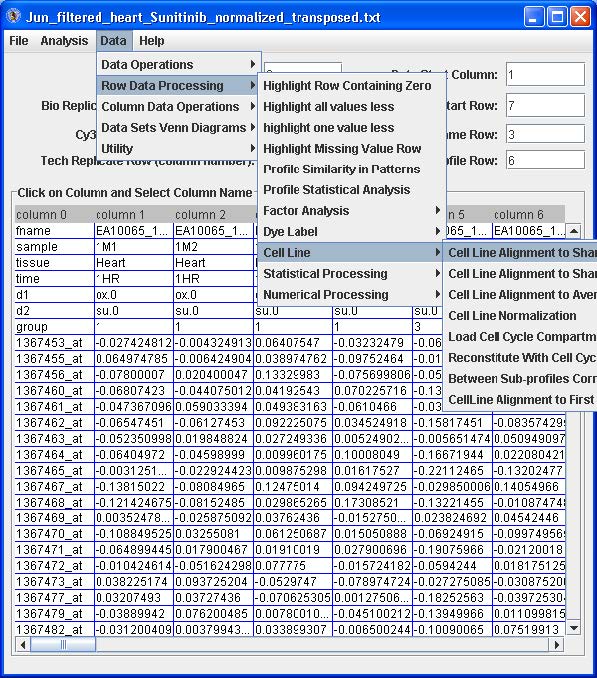Click horizontal scrollbar right arrow
Screen dimensions: 597x678
pos(557,645)
